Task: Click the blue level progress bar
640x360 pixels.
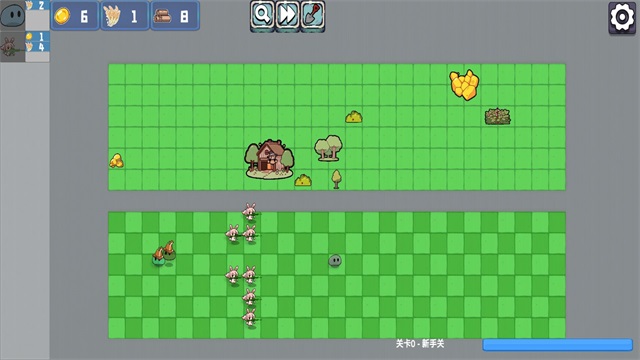Action: coord(558,344)
